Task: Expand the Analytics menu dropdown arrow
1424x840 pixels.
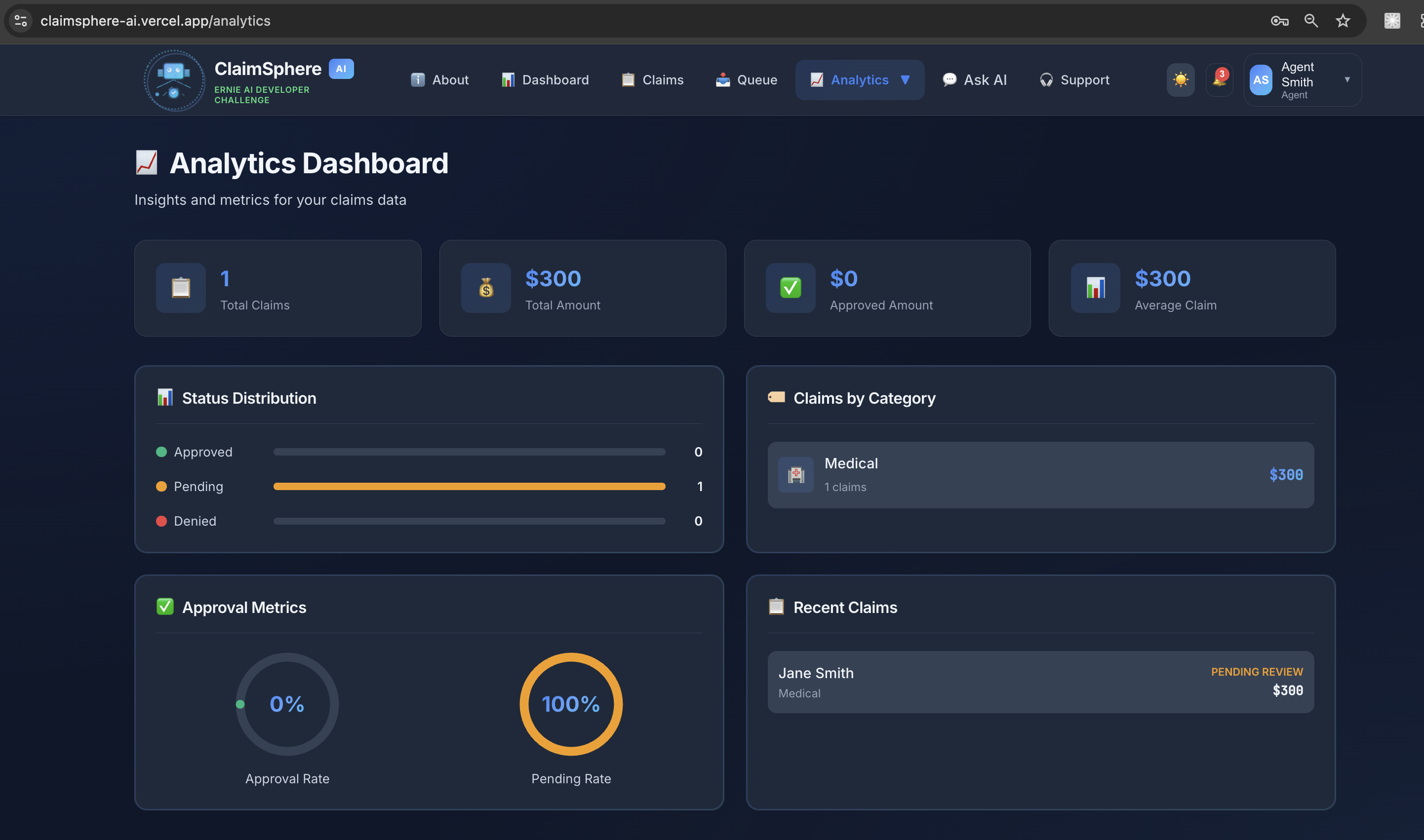Action: click(x=905, y=80)
